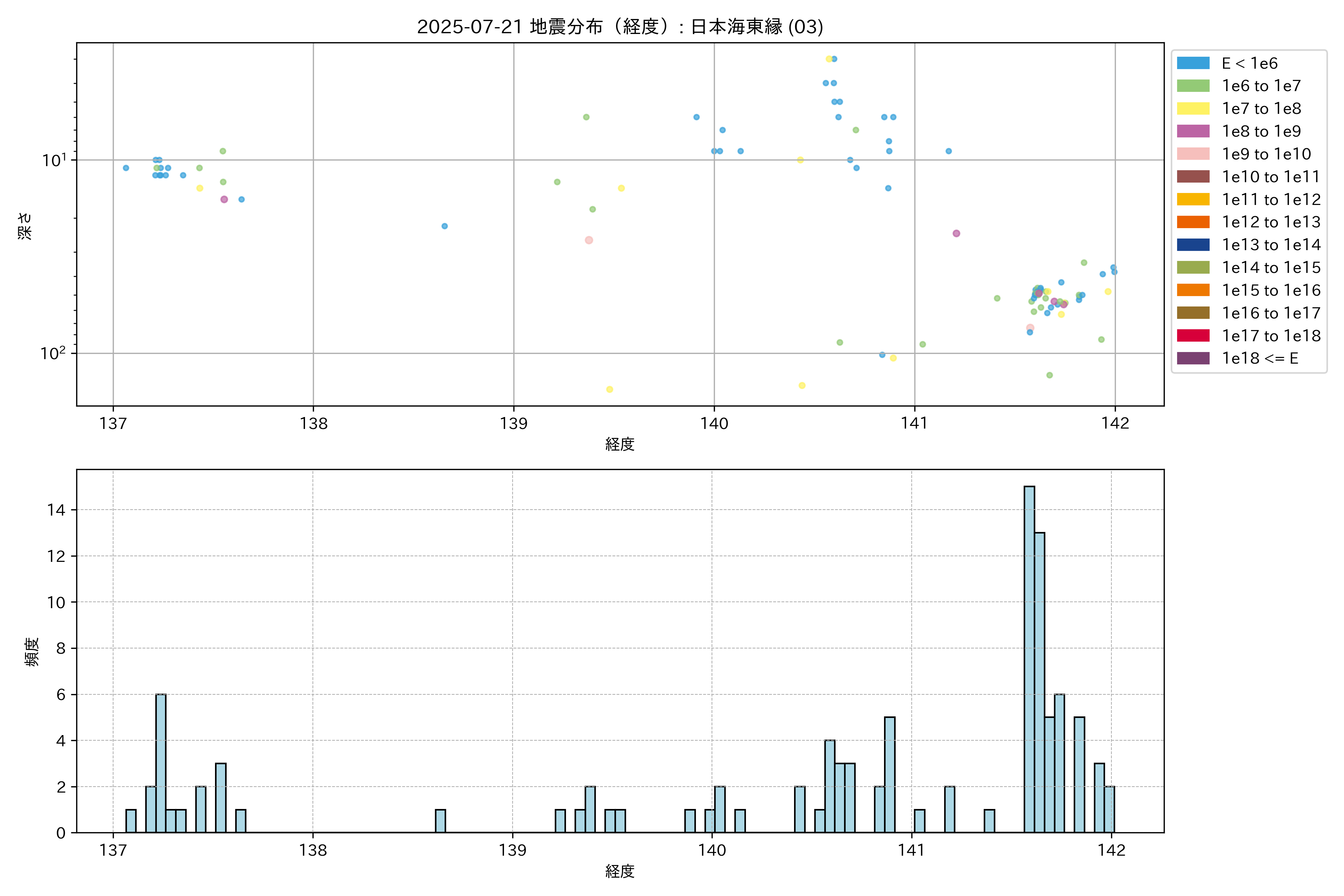This screenshot has height=896, width=1344.
Task: Click the navy '1e13 to 1e14' legend swatch
Action: [1192, 245]
